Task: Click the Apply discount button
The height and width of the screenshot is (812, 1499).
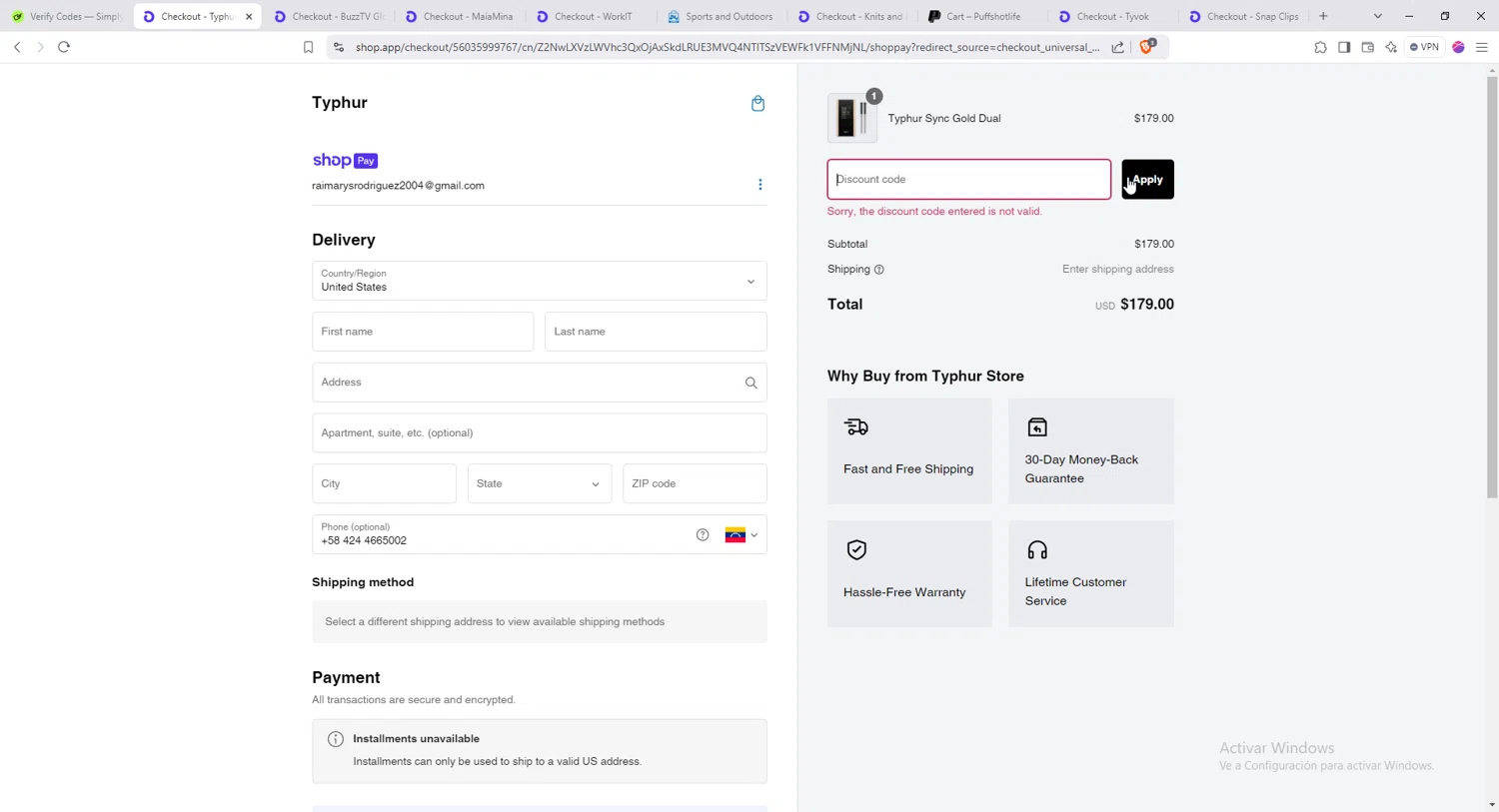Action: click(1147, 180)
